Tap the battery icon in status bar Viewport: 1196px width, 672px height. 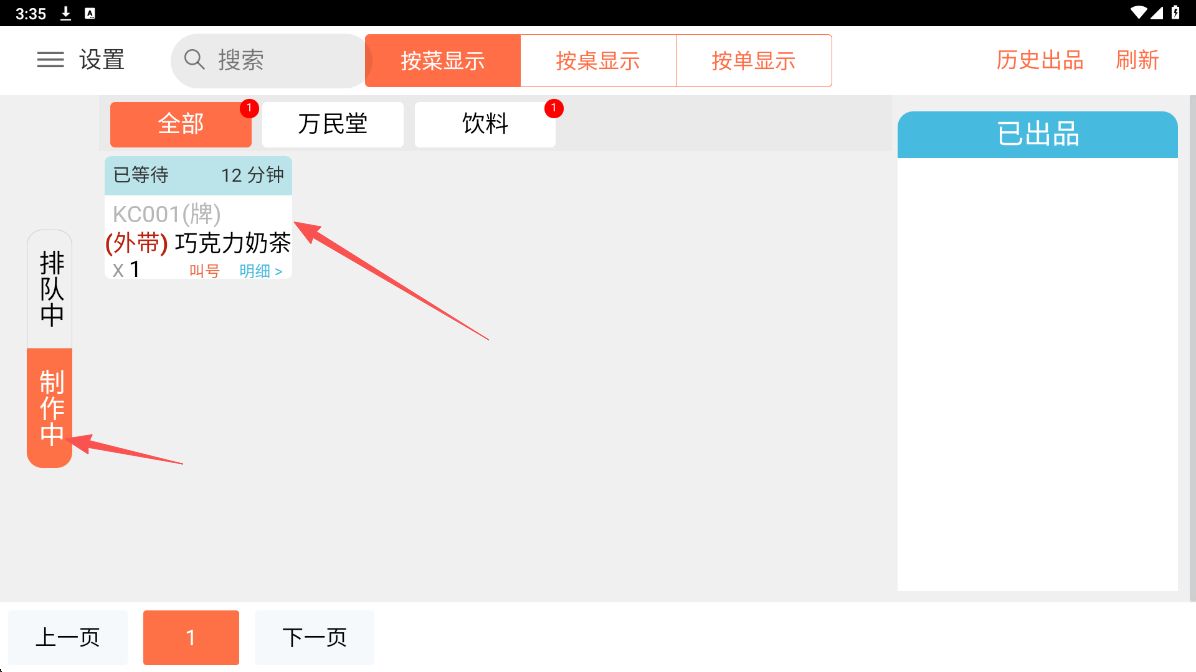click(x=1178, y=13)
